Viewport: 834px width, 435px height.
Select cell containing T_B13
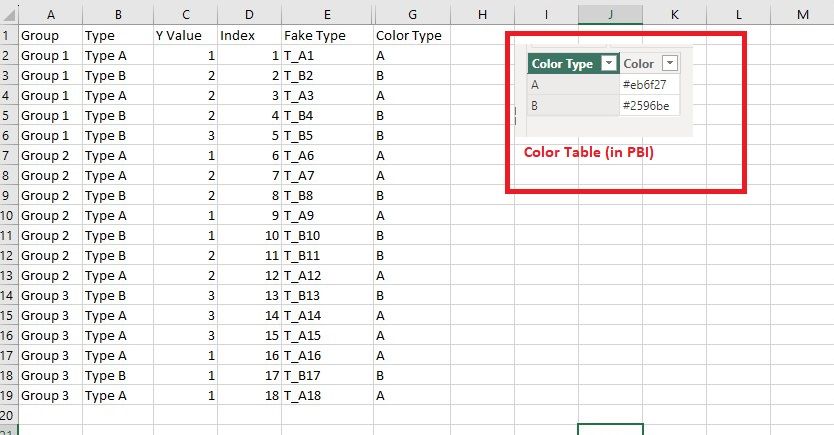coord(327,296)
